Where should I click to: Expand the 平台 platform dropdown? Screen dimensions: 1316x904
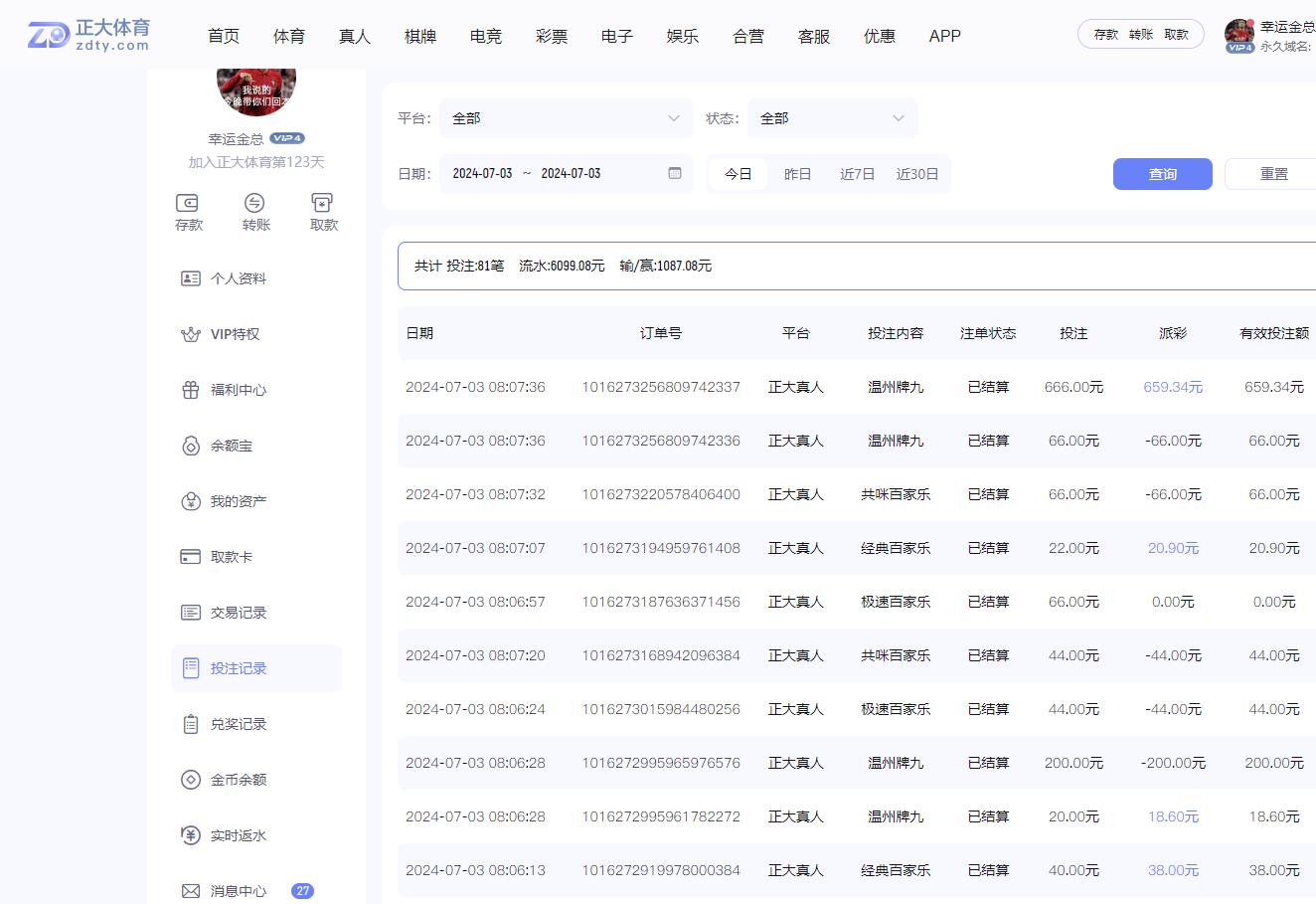click(565, 118)
